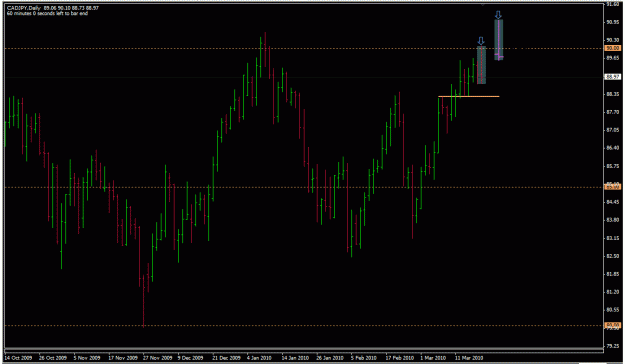Click the 5 Nov 2009 date label
Viewport: 625px width, 364px height.
87,358
